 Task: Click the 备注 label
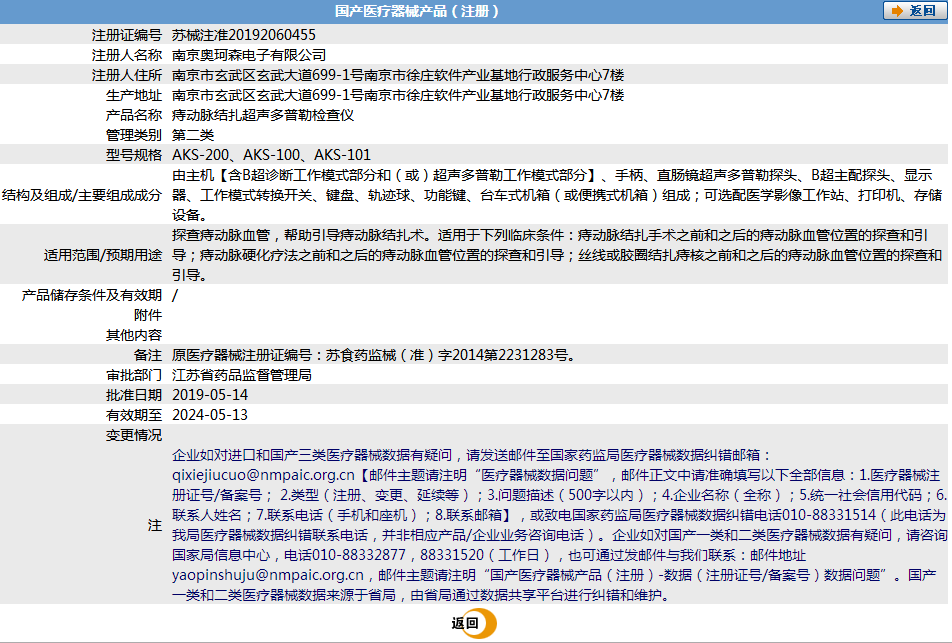[148, 356]
